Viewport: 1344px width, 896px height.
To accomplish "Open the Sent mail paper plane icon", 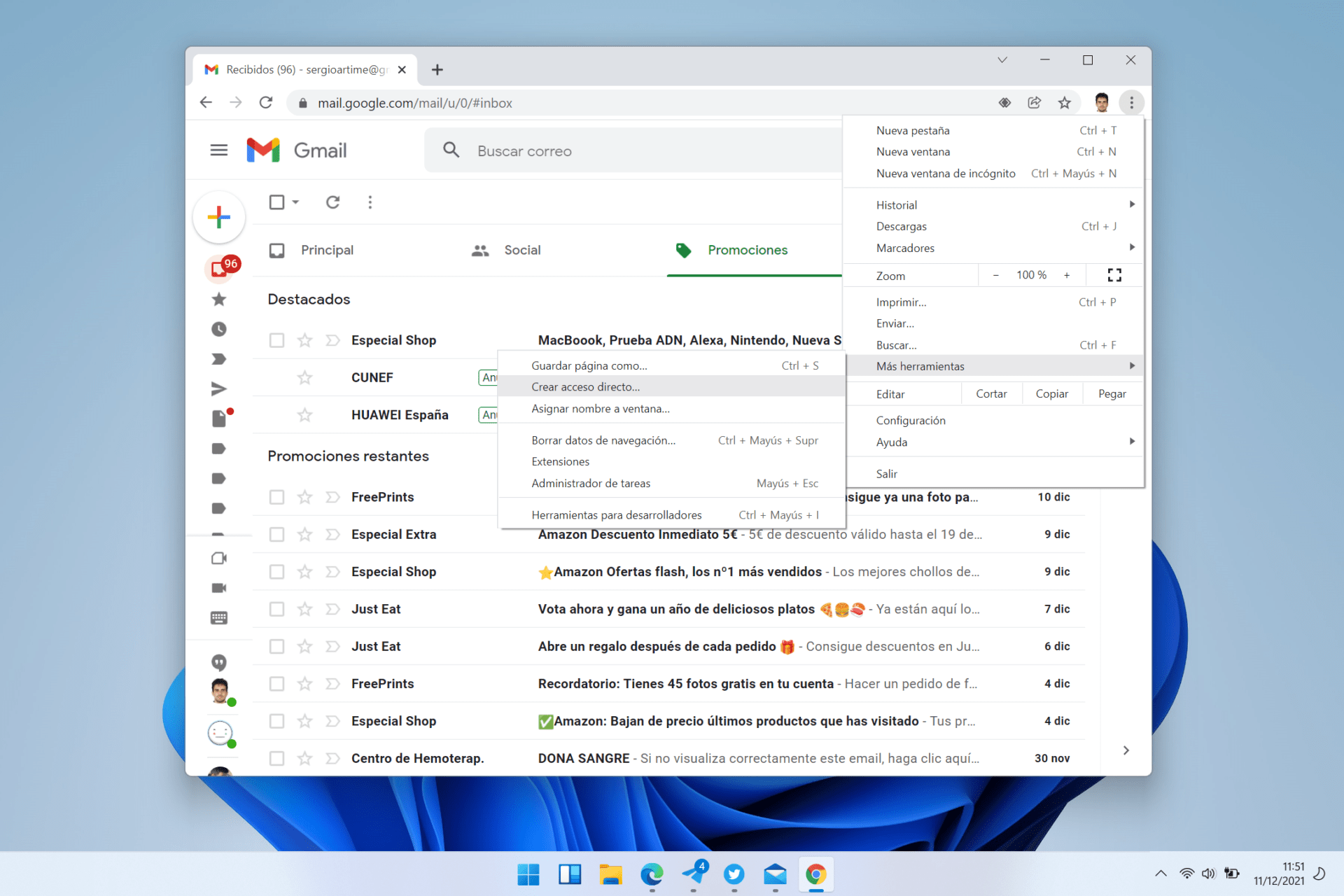I will click(219, 388).
